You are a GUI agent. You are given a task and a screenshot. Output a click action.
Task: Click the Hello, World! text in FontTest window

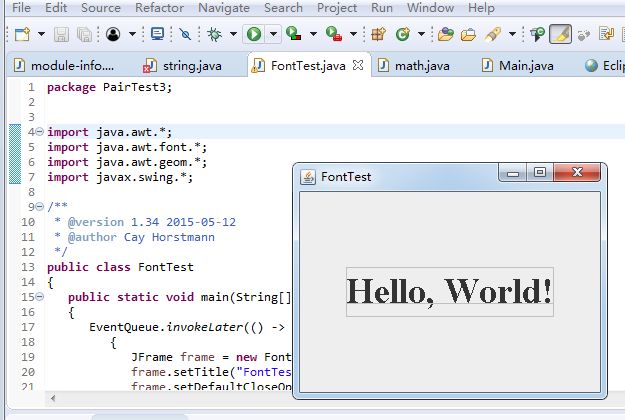click(449, 291)
